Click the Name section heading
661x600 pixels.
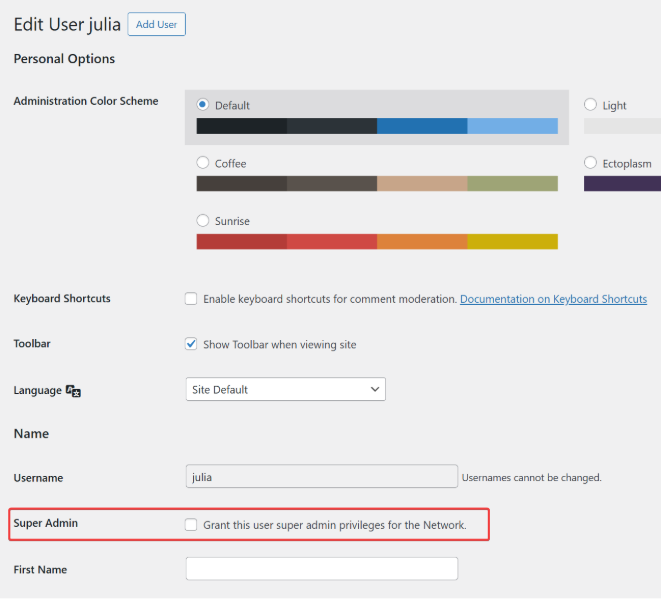click(31, 433)
